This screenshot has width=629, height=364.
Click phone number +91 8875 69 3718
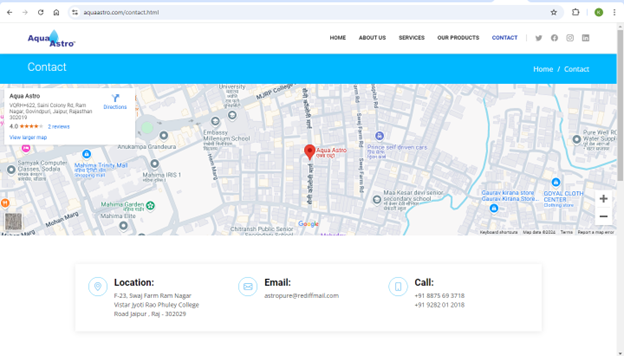pyautogui.click(x=439, y=296)
